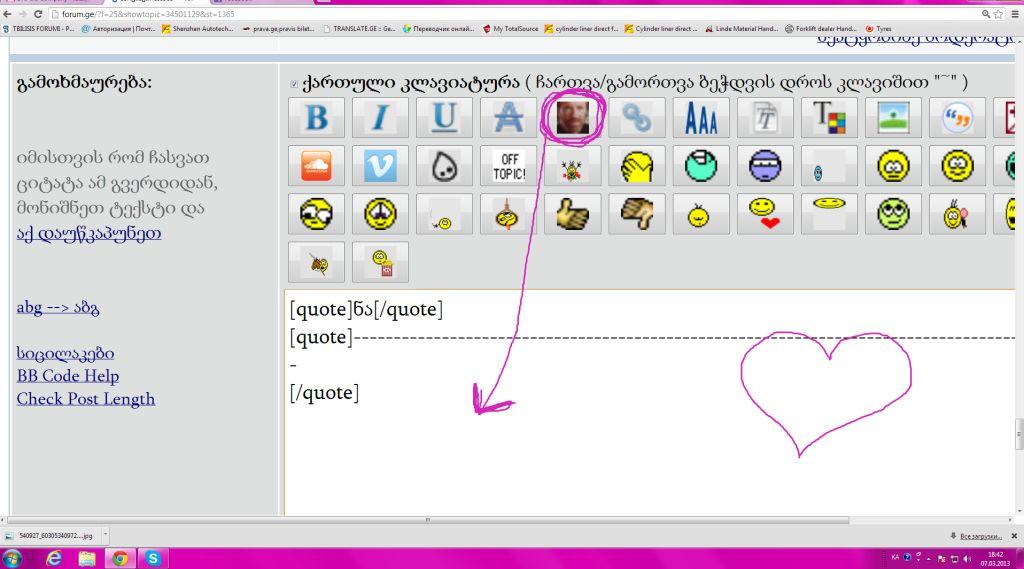Open Chrome menu hamburger button

click(1015, 14)
